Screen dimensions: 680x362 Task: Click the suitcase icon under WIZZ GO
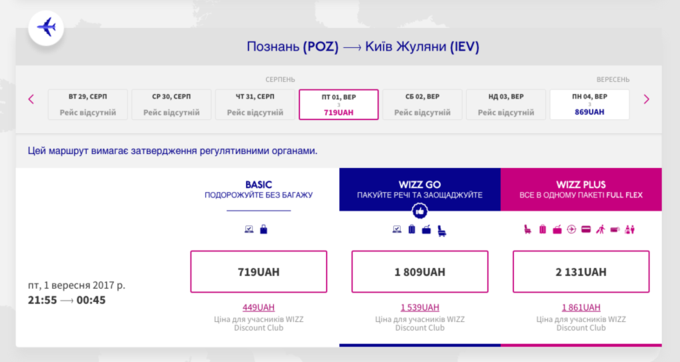point(412,229)
